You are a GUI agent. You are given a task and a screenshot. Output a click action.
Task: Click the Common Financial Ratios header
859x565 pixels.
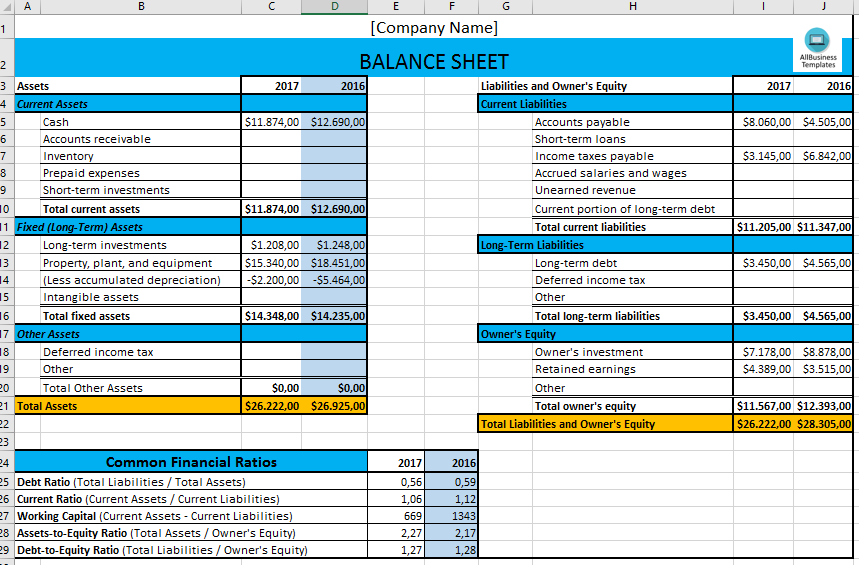[191, 462]
